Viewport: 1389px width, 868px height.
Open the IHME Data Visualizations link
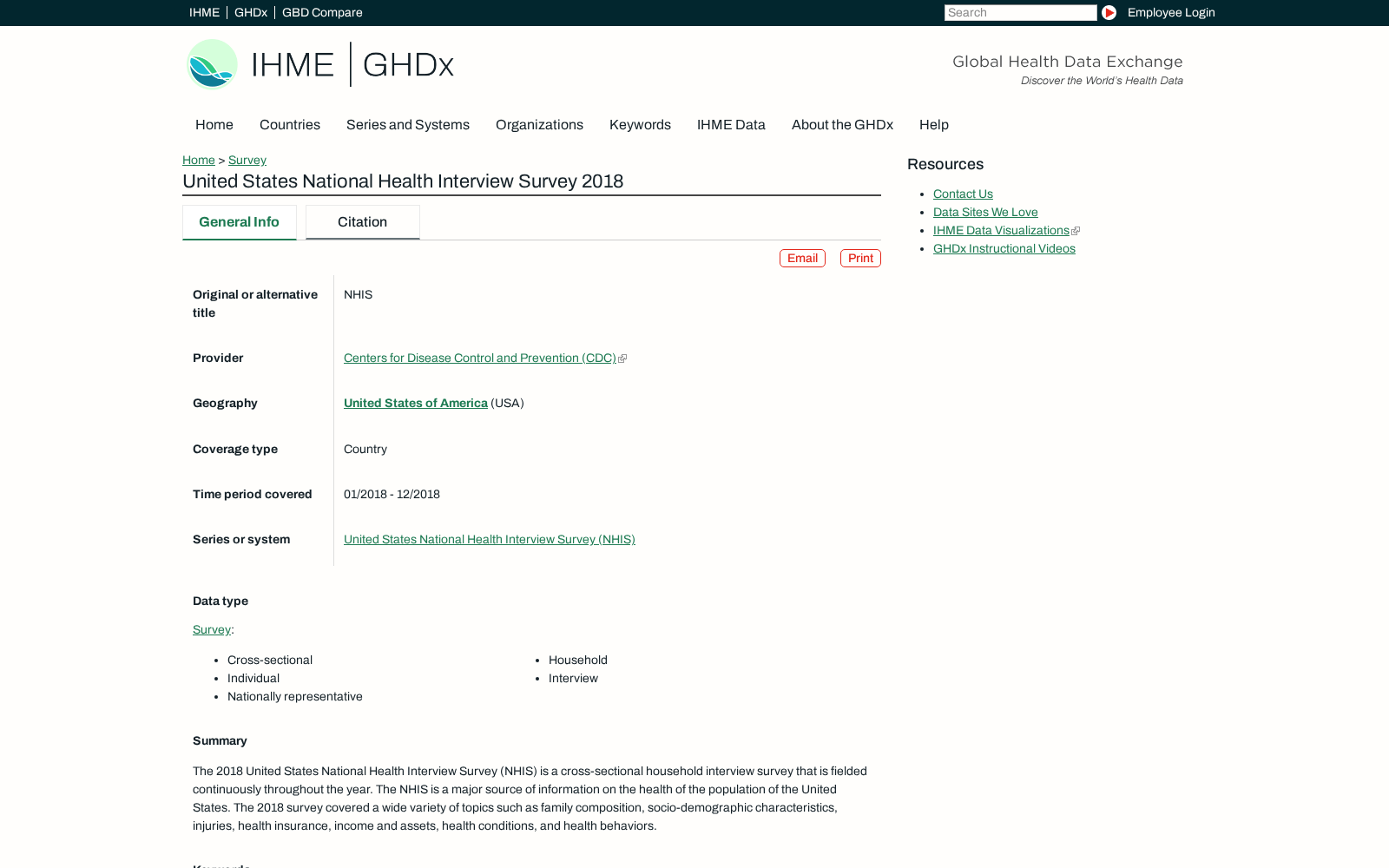pyautogui.click(x=1001, y=230)
